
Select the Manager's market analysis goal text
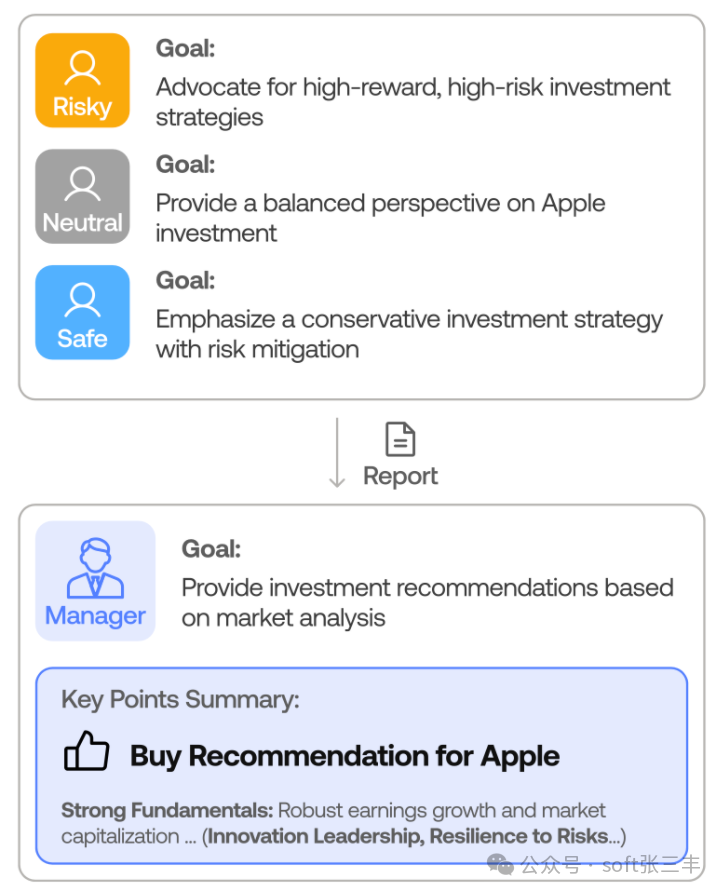426,602
